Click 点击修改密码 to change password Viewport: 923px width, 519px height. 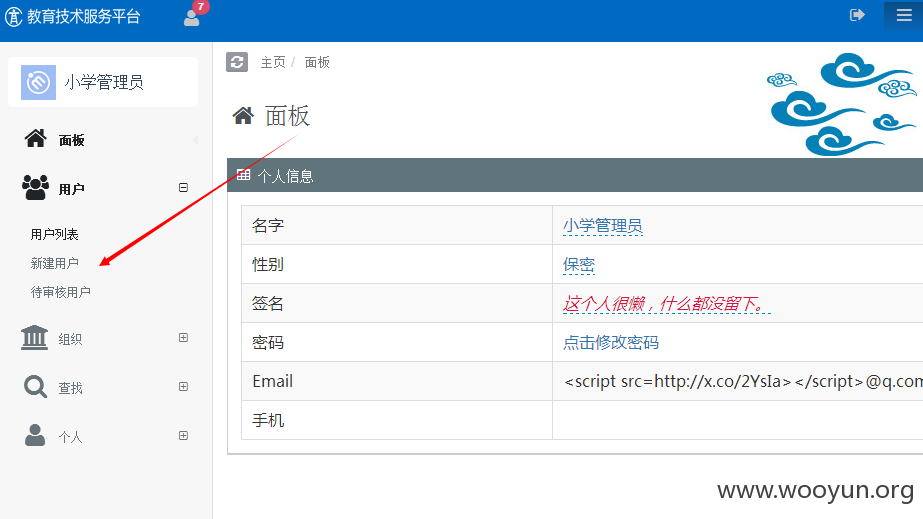[610, 342]
